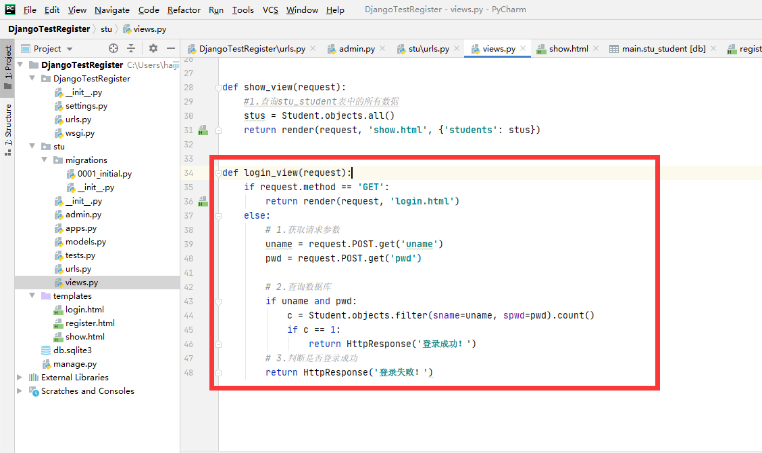Viewport: 762px width, 453px height.
Task: Select models.py in the project tree
Action: click(82, 242)
